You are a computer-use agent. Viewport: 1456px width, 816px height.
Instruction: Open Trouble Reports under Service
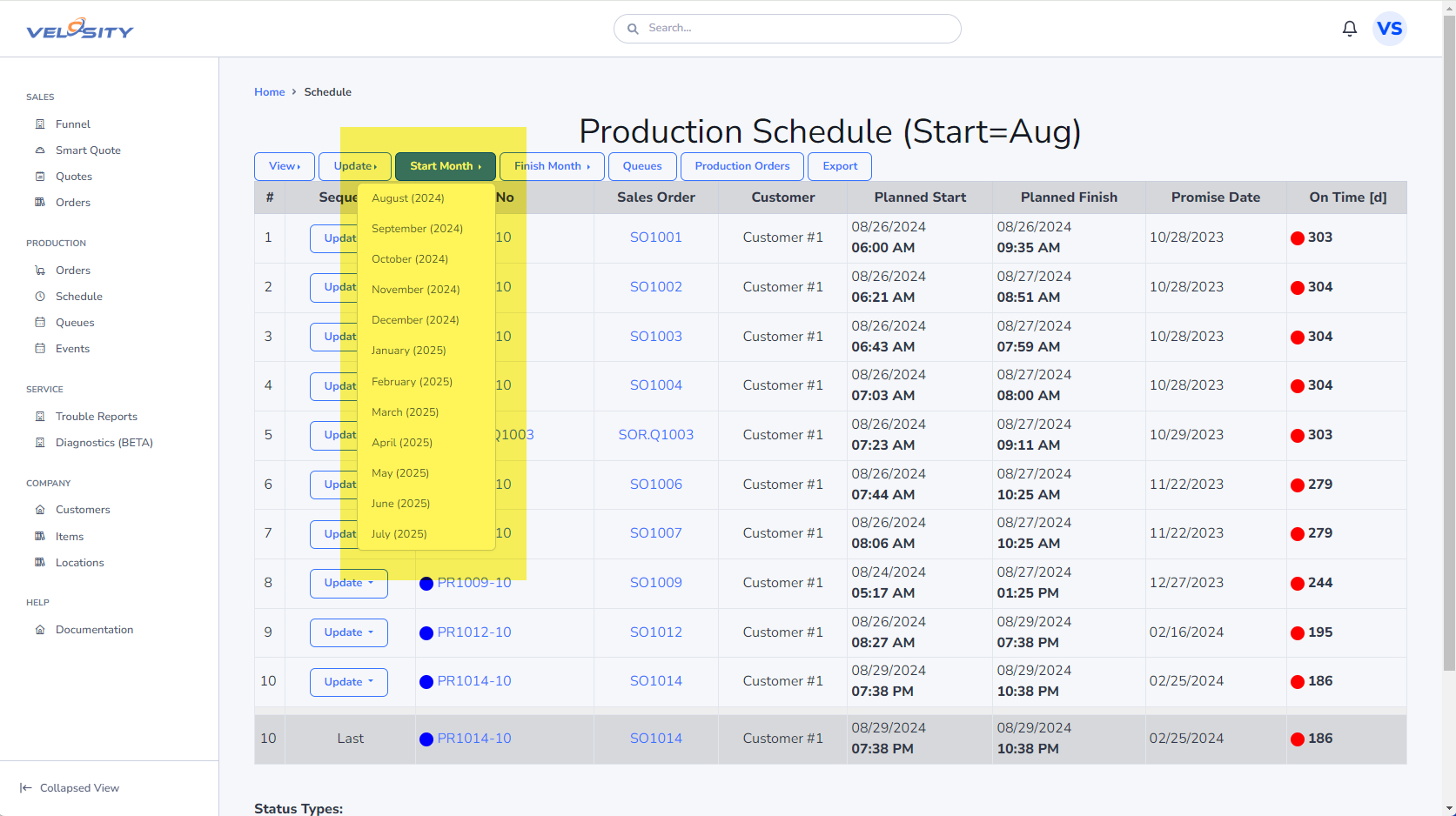(96, 417)
